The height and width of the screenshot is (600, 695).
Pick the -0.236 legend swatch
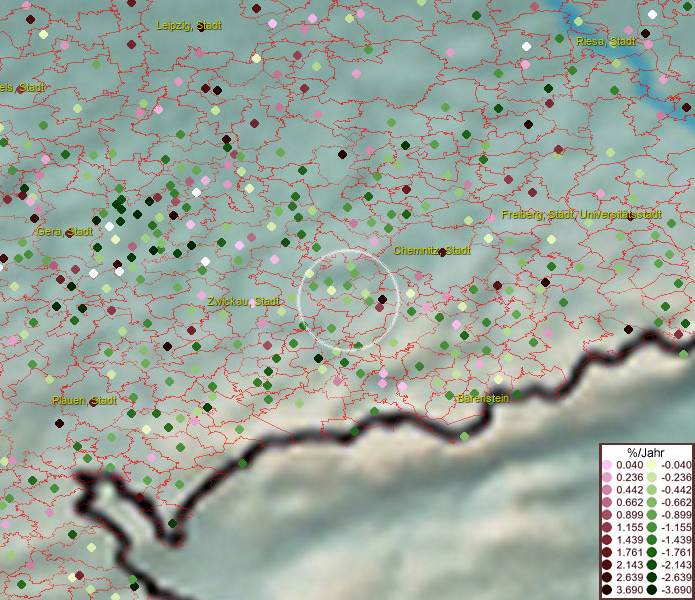(652, 477)
